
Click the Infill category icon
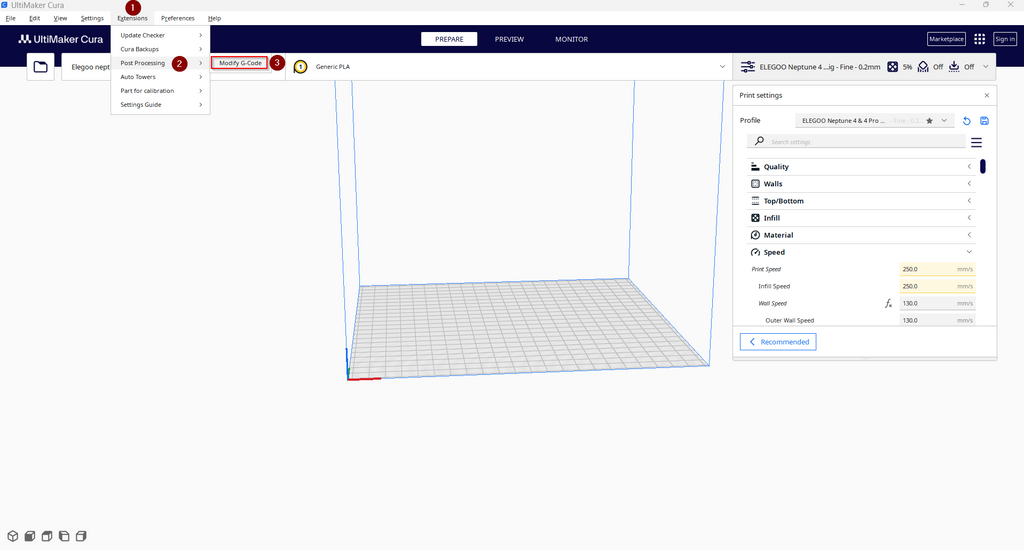pos(755,218)
